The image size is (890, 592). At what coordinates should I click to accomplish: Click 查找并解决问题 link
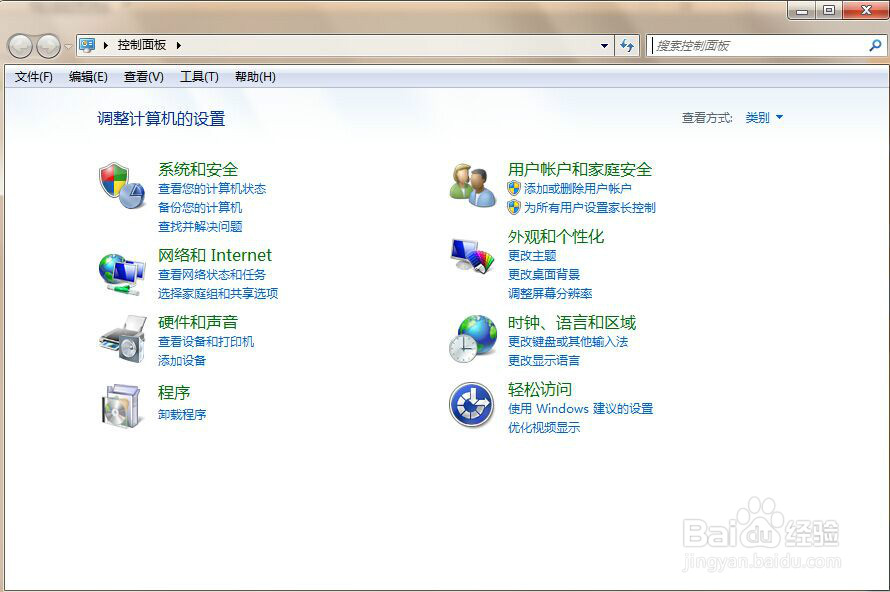[200, 227]
